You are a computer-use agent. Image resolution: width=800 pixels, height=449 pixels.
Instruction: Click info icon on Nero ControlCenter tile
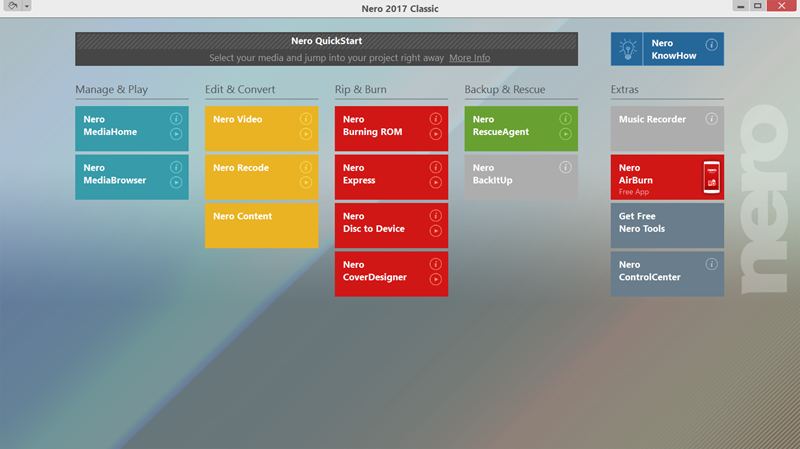point(711,264)
